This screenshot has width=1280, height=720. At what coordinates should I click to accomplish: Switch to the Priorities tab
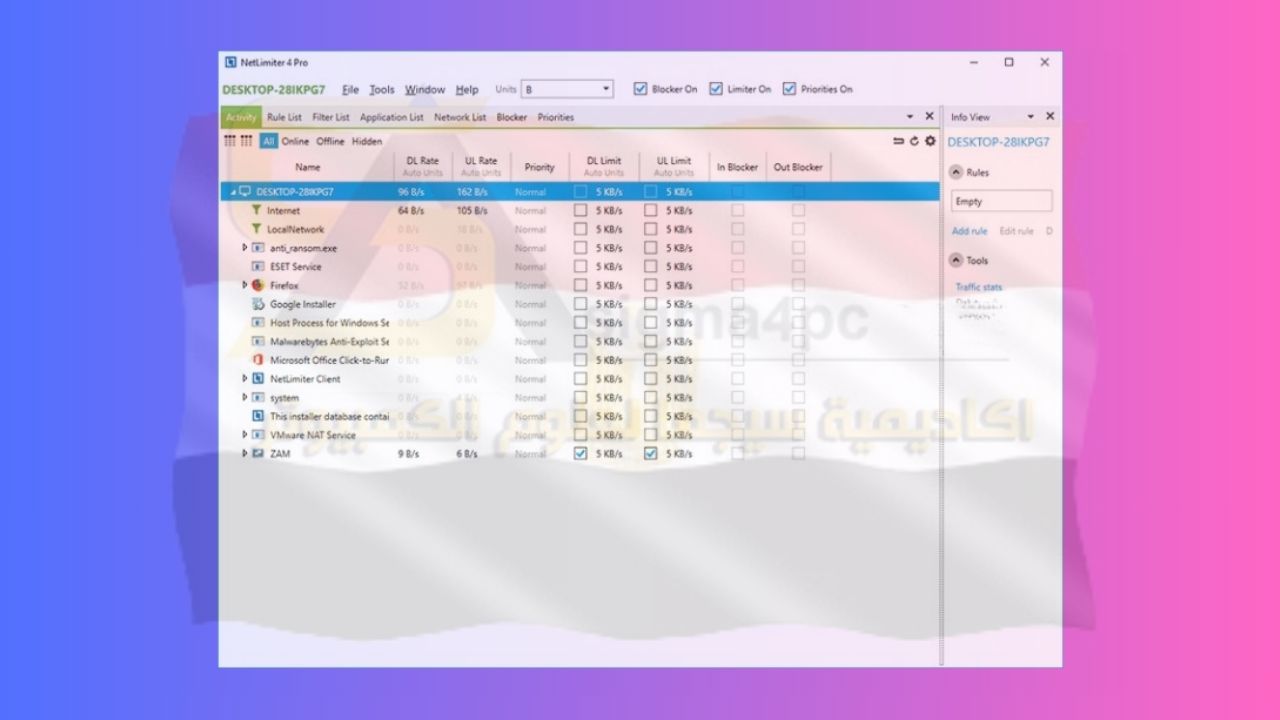point(556,117)
